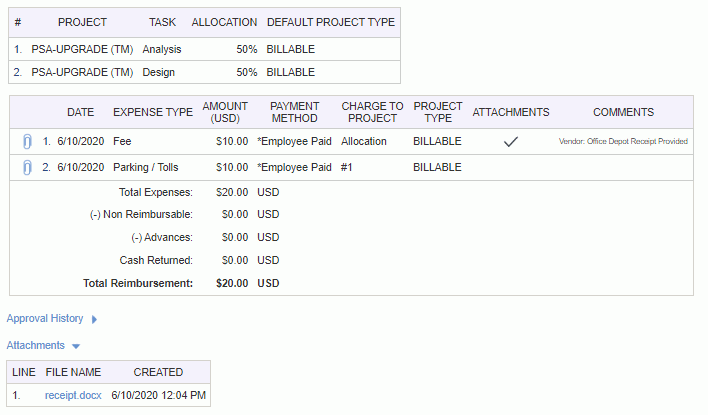Click the Allocation charge-to-project cell
Viewport: 708px width, 415px height.
click(x=363, y=141)
